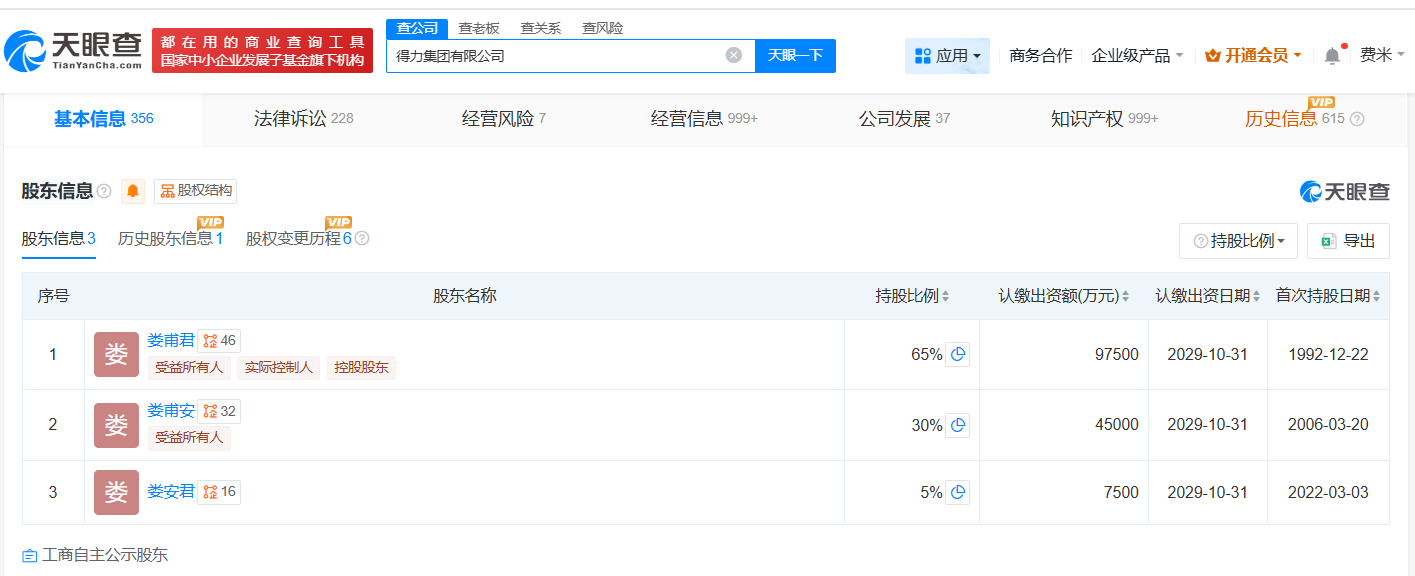Sort by 持股比例 column header
This screenshot has width=1415, height=576.
pos(912,296)
